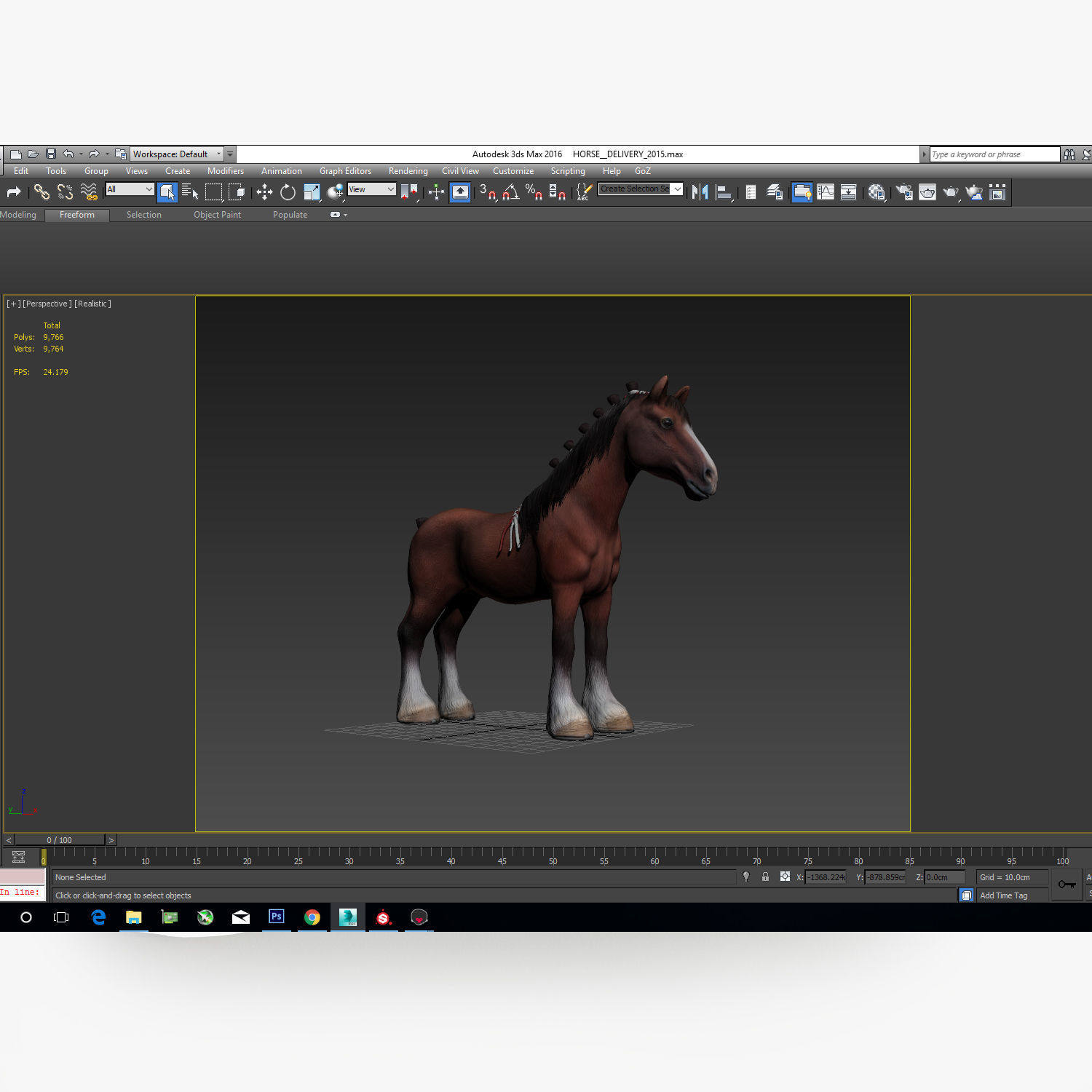This screenshot has height=1092, width=1092.
Task: Open the Material Editor icon
Action: pyautogui.click(x=877, y=192)
